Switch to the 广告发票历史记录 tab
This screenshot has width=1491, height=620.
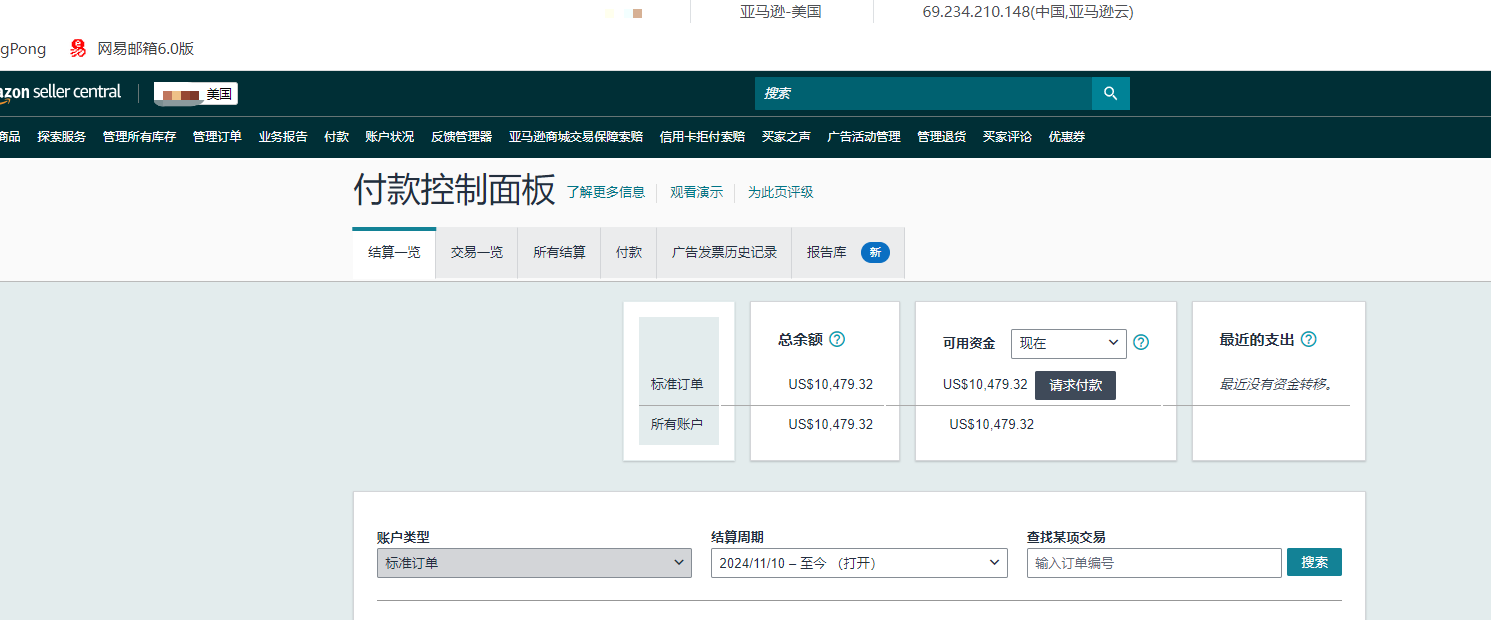[x=724, y=253]
